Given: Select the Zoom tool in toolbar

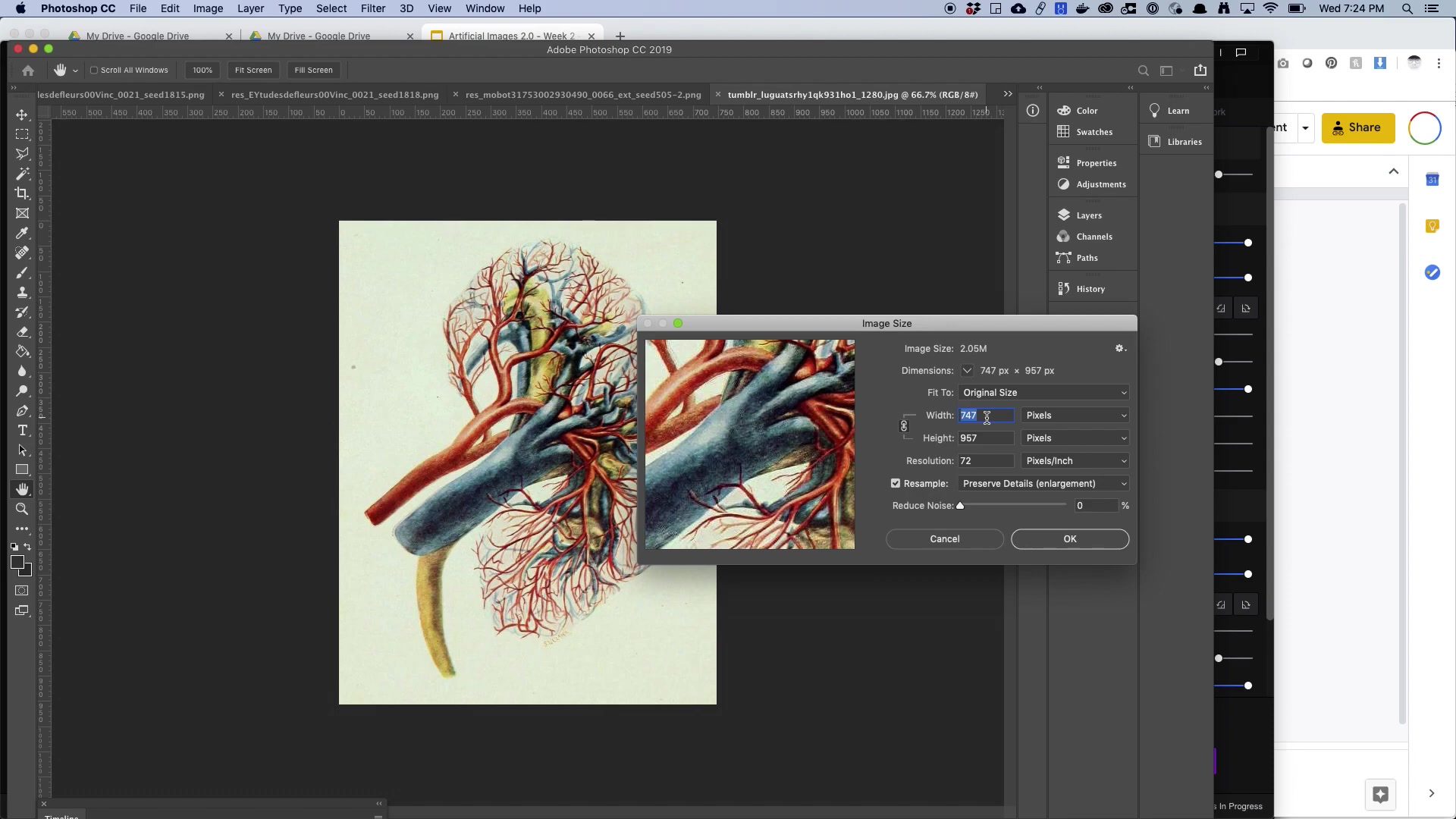Looking at the screenshot, I should pos(22,509).
